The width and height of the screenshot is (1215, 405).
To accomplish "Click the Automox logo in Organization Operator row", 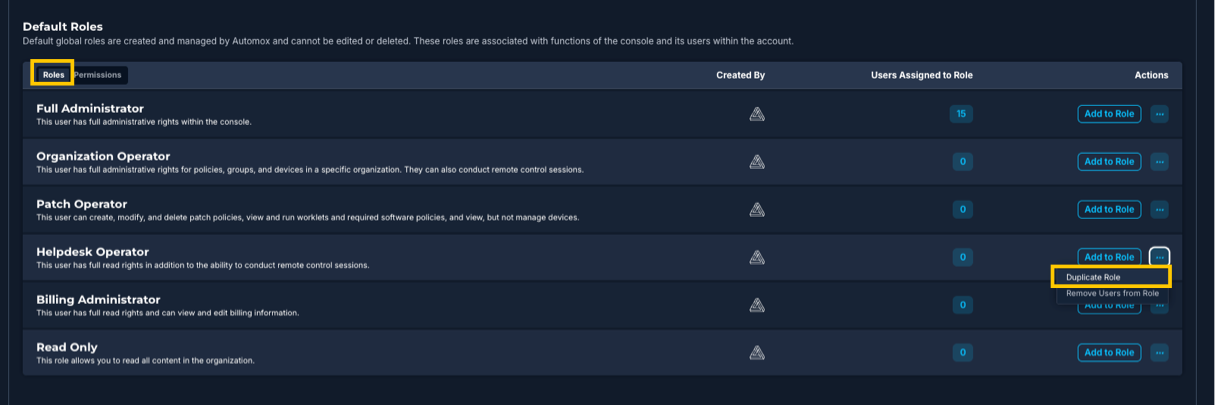I will click(757, 162).
